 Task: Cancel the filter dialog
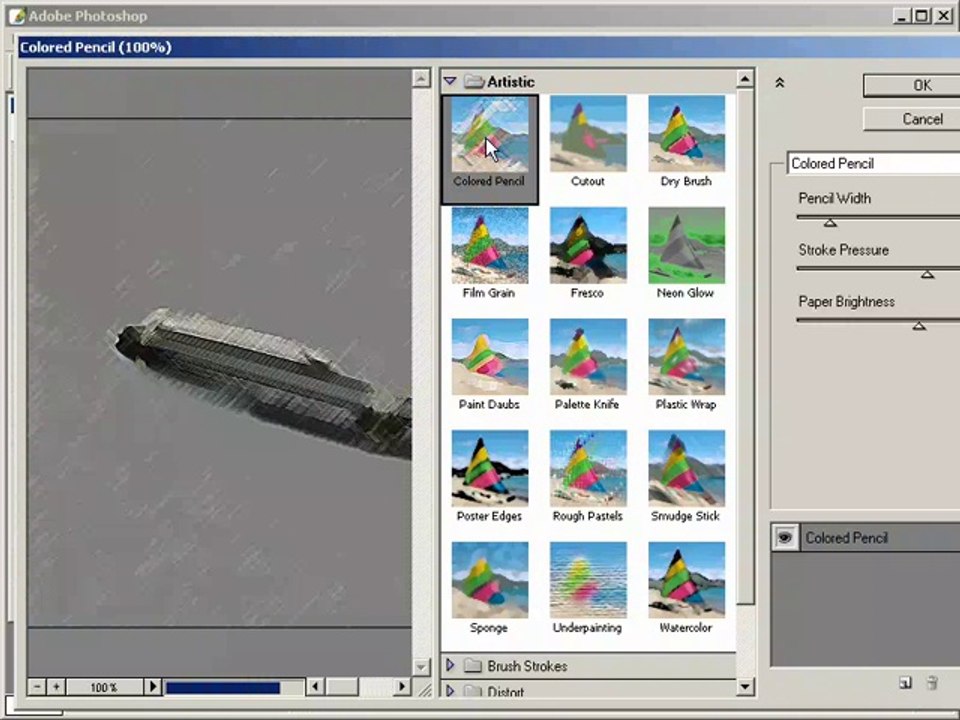pyautogui.click(x=912, y=119)
